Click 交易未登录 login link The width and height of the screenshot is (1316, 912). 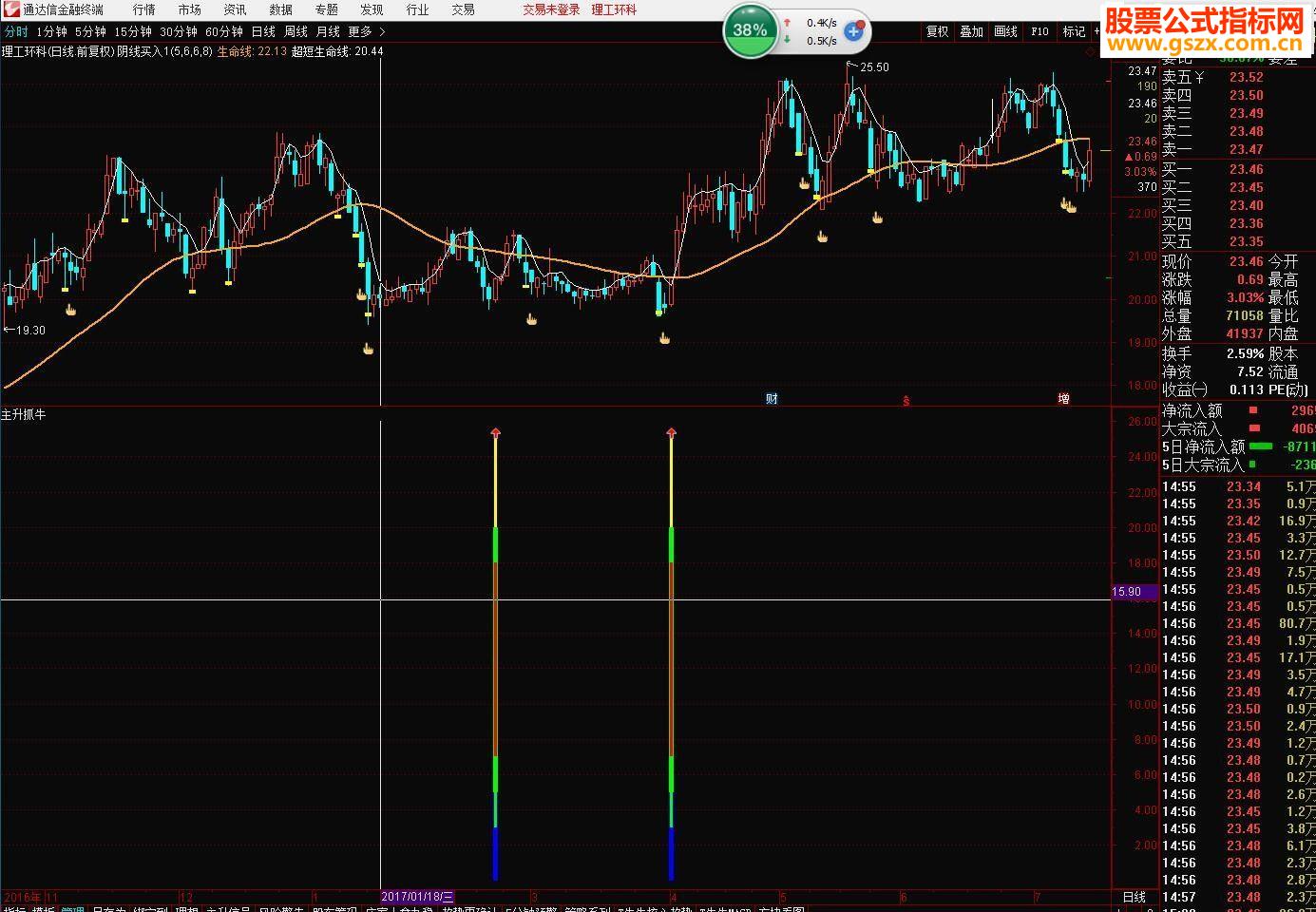pos(551,9)
